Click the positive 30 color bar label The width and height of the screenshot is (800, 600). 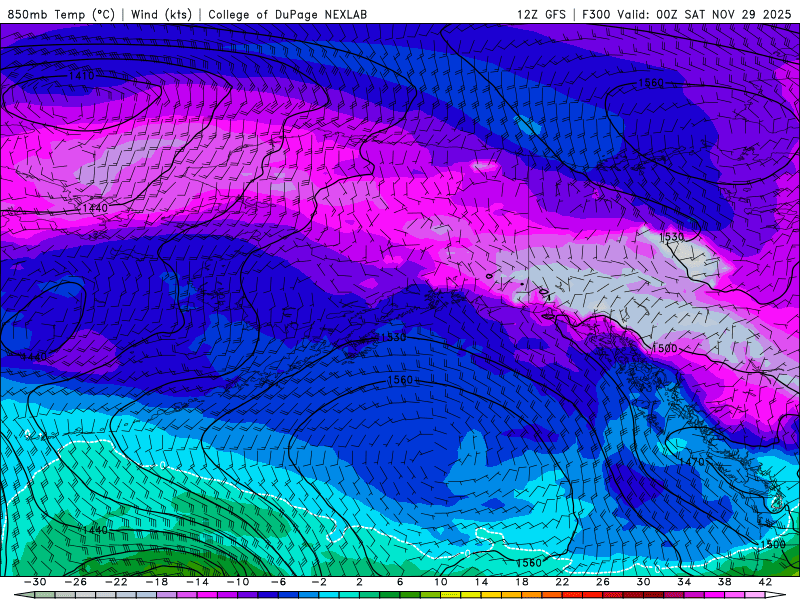point(643,582)
